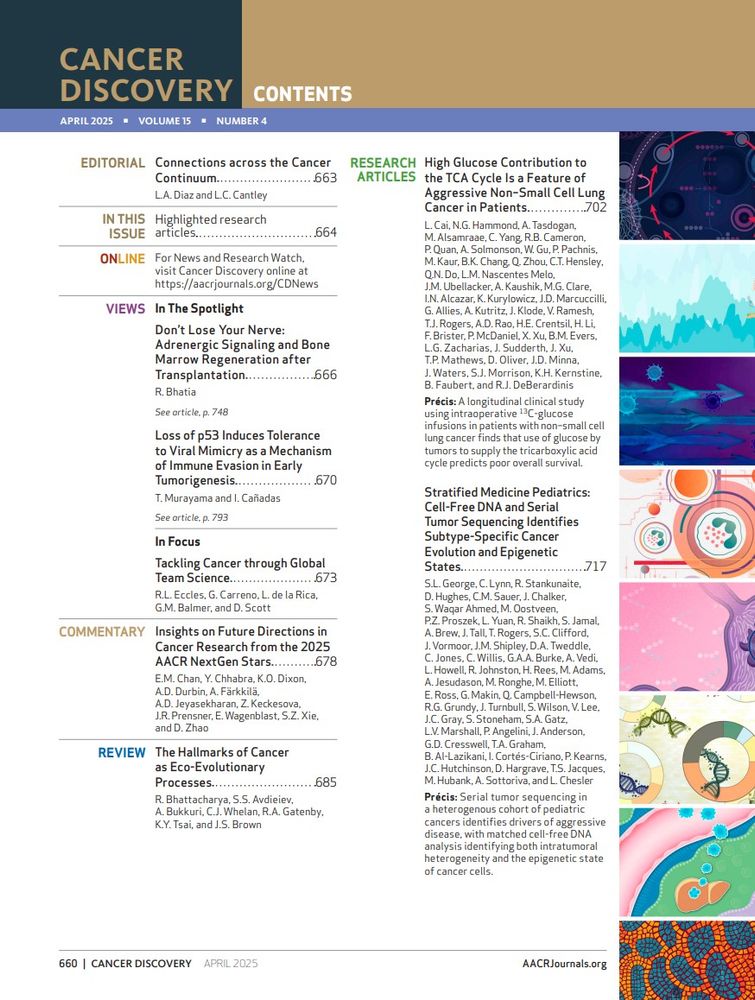Click page number 664
Viewport: 755px width, 1000px height.
325,233
